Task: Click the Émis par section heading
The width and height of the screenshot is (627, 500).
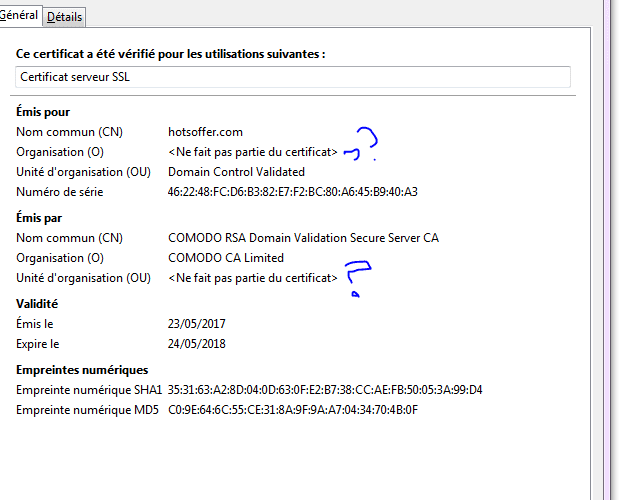Action: (x=42, y=217)
